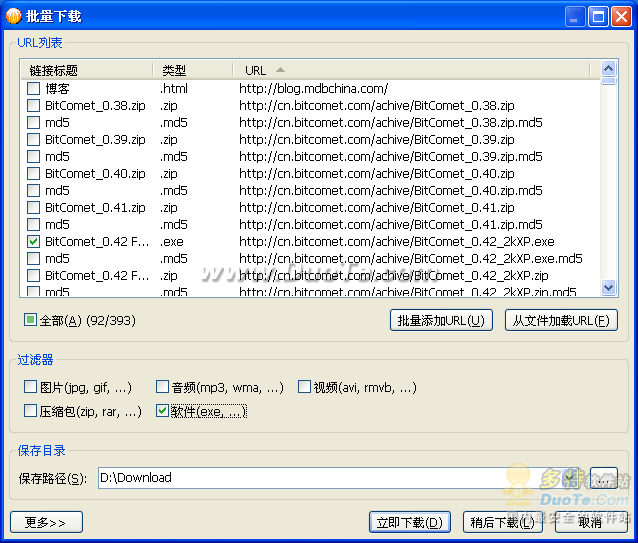
Task: Check the 博客 row checkbox
Action: pos(33,88)
